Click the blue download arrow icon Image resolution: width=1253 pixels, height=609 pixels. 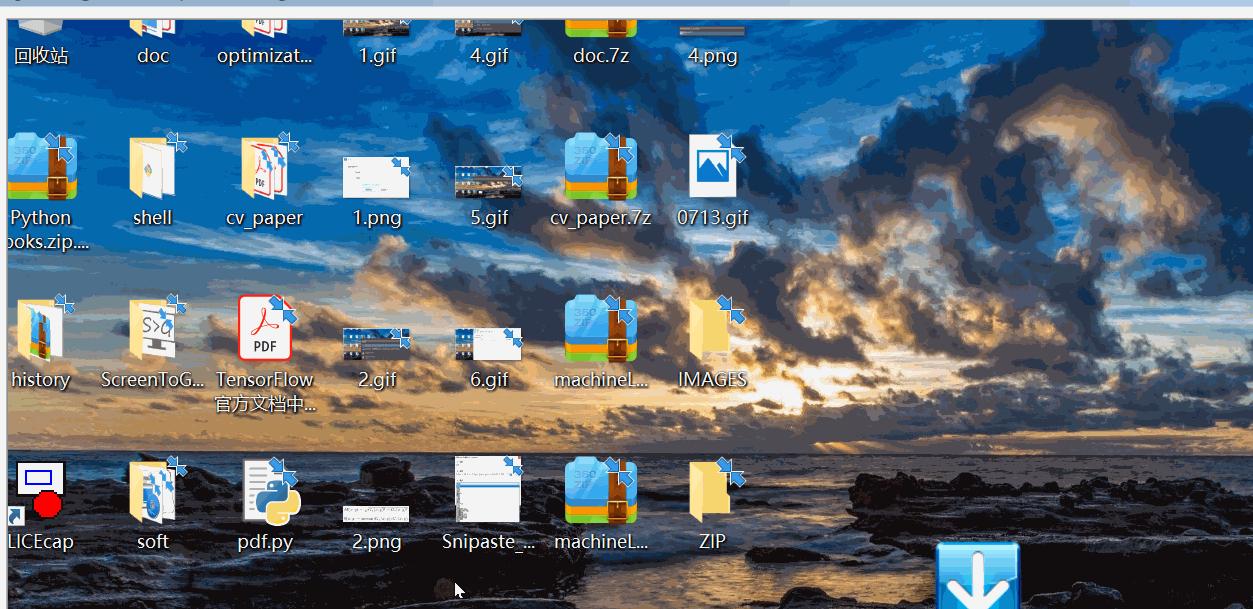point(977,575)
